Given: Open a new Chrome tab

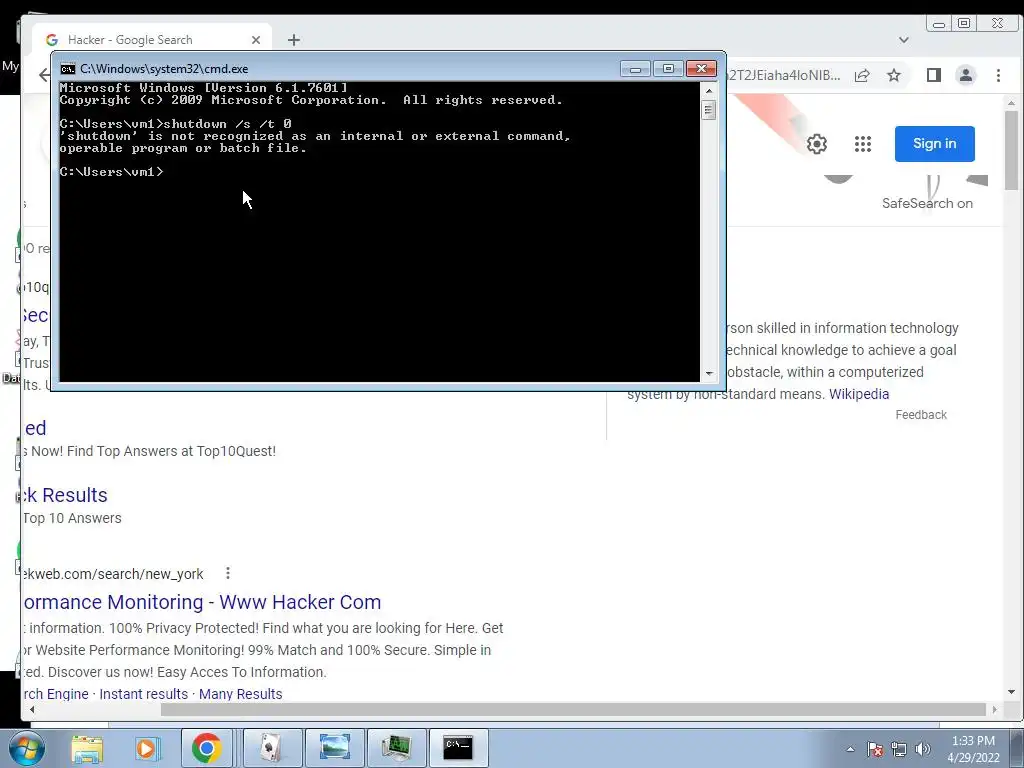Looking at the screenshot, I should pyautogui.click(x=294, y=40).
